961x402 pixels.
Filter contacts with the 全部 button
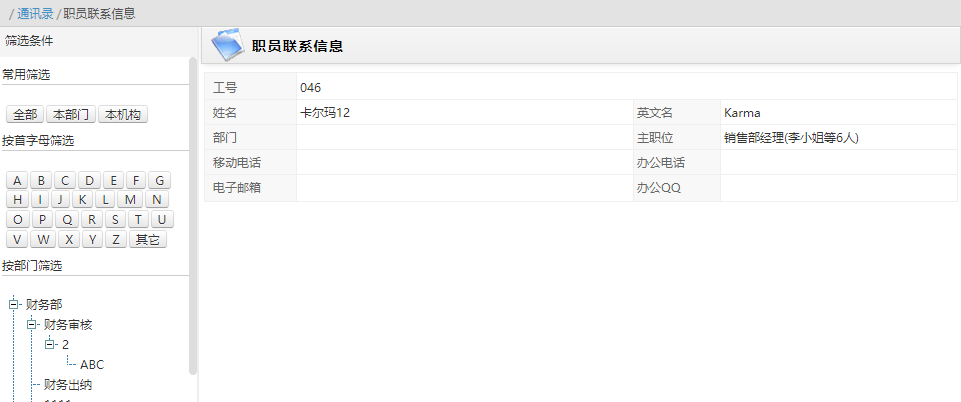25,115
